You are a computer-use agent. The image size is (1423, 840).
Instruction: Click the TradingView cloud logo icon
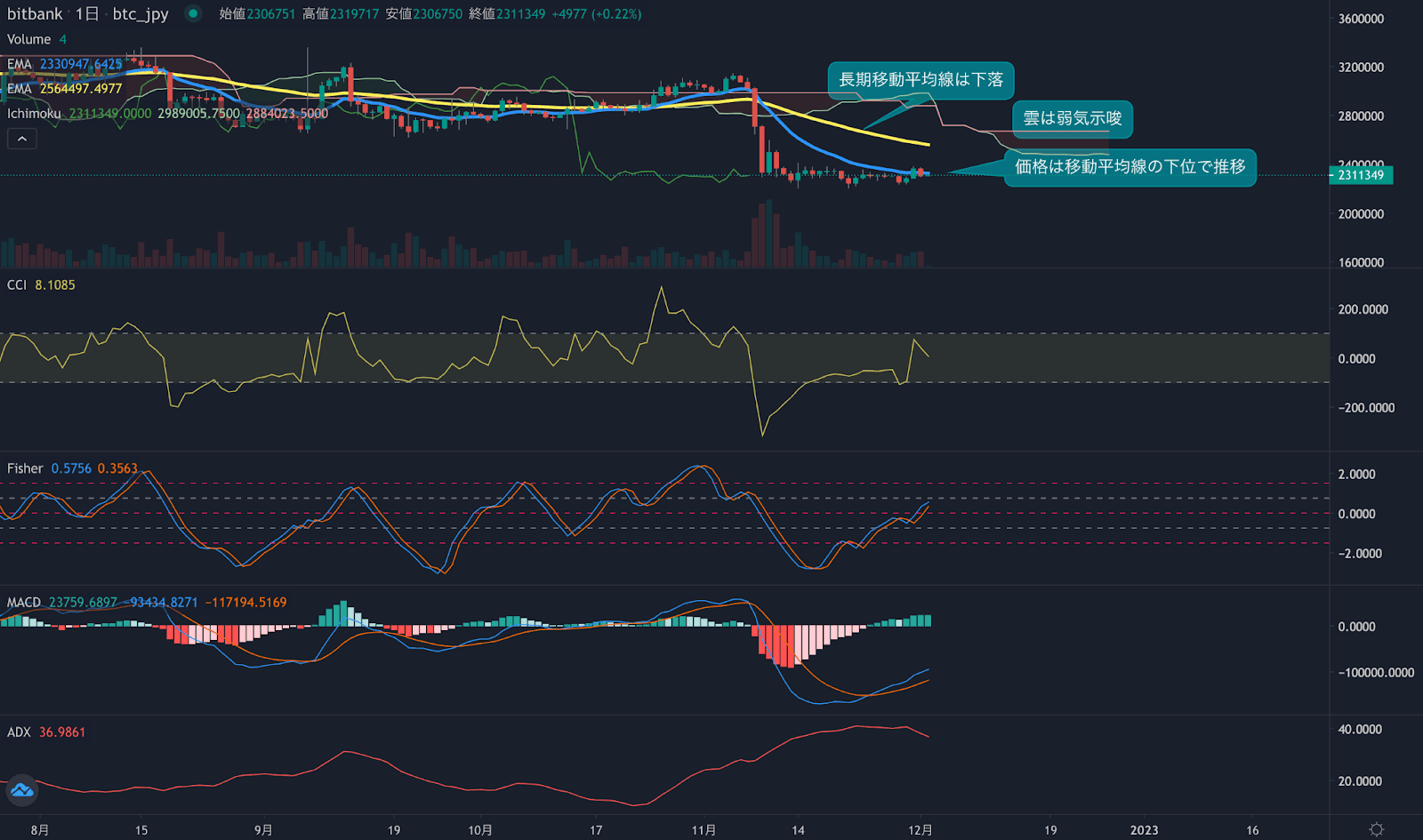[x=21, y=789]
